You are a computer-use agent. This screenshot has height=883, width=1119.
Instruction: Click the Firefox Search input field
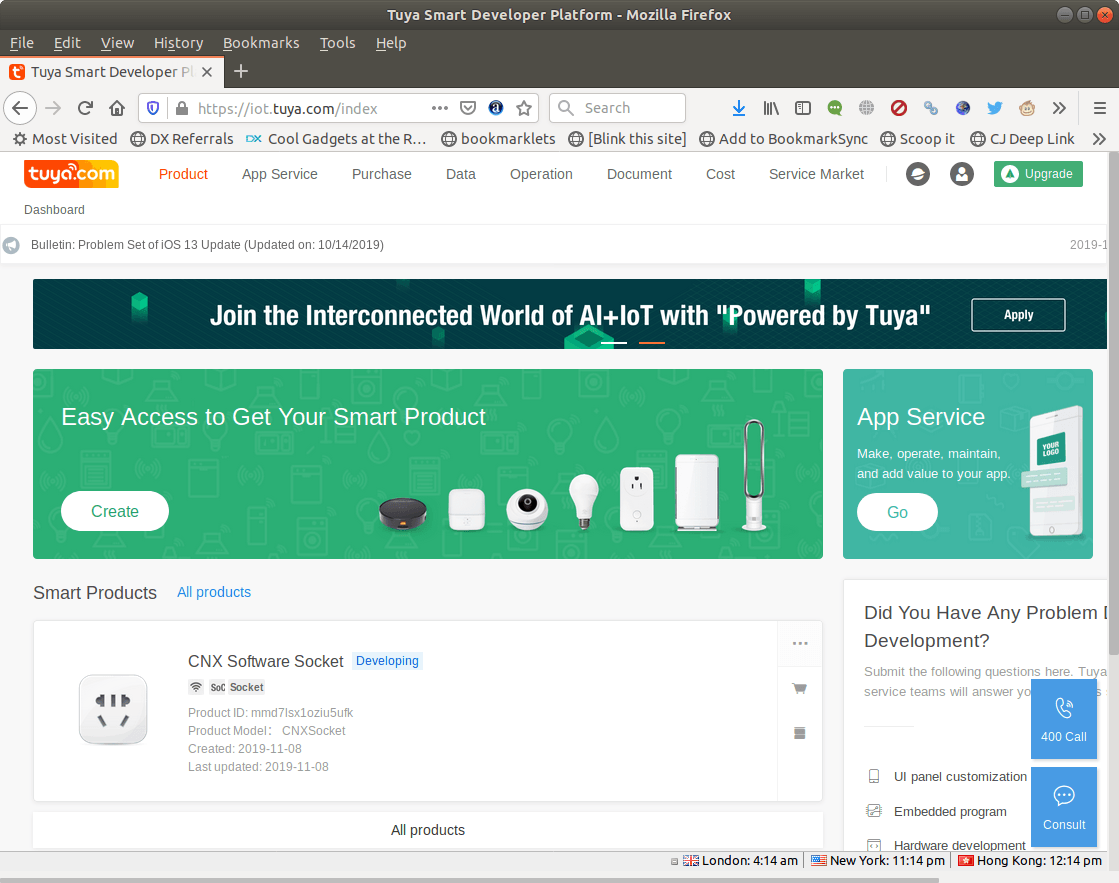(x=617, y=109)
